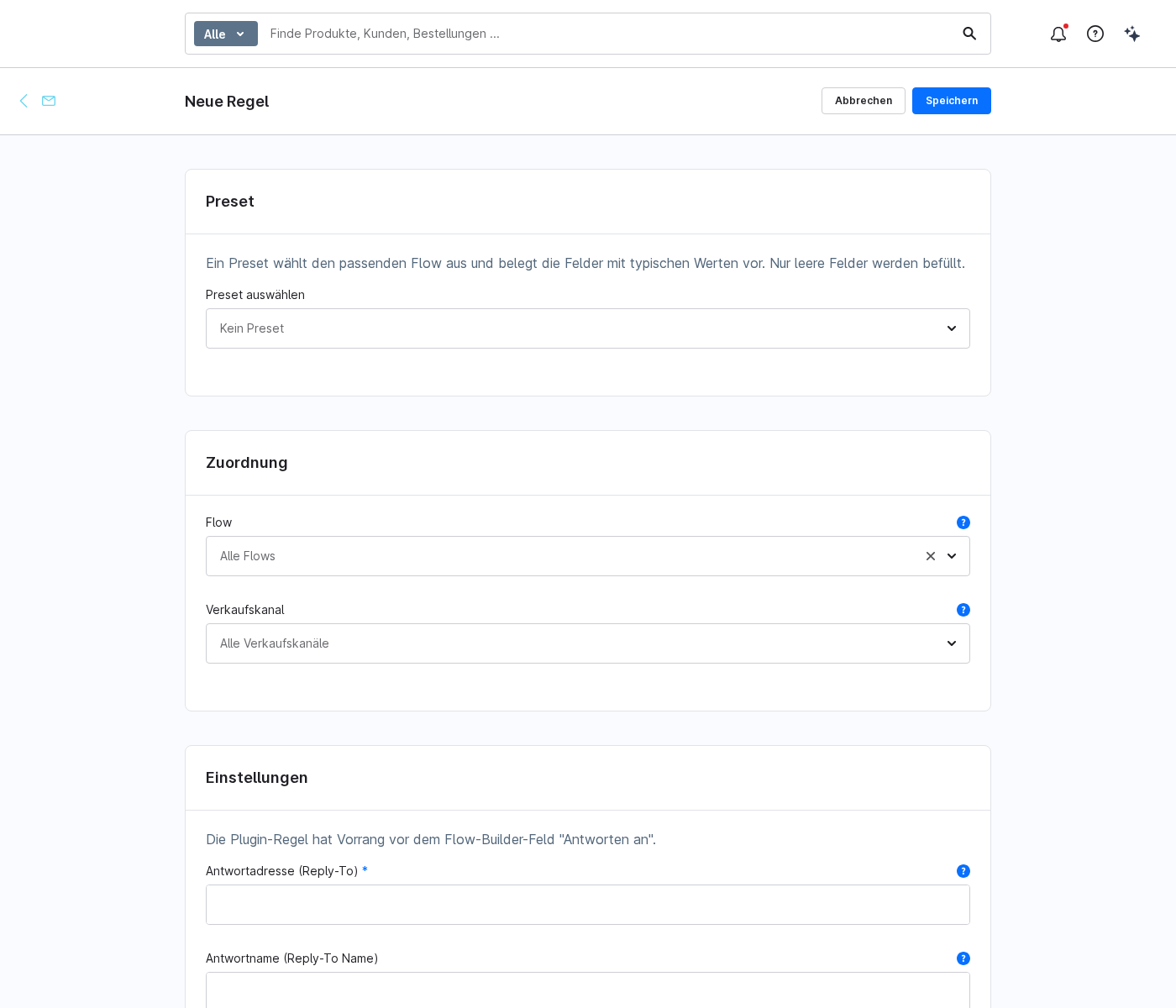Open the AI sparkle assistant icon
Image resolution: width=1176 pixels, height=1008 pixels.
(x=1132, y=34)
